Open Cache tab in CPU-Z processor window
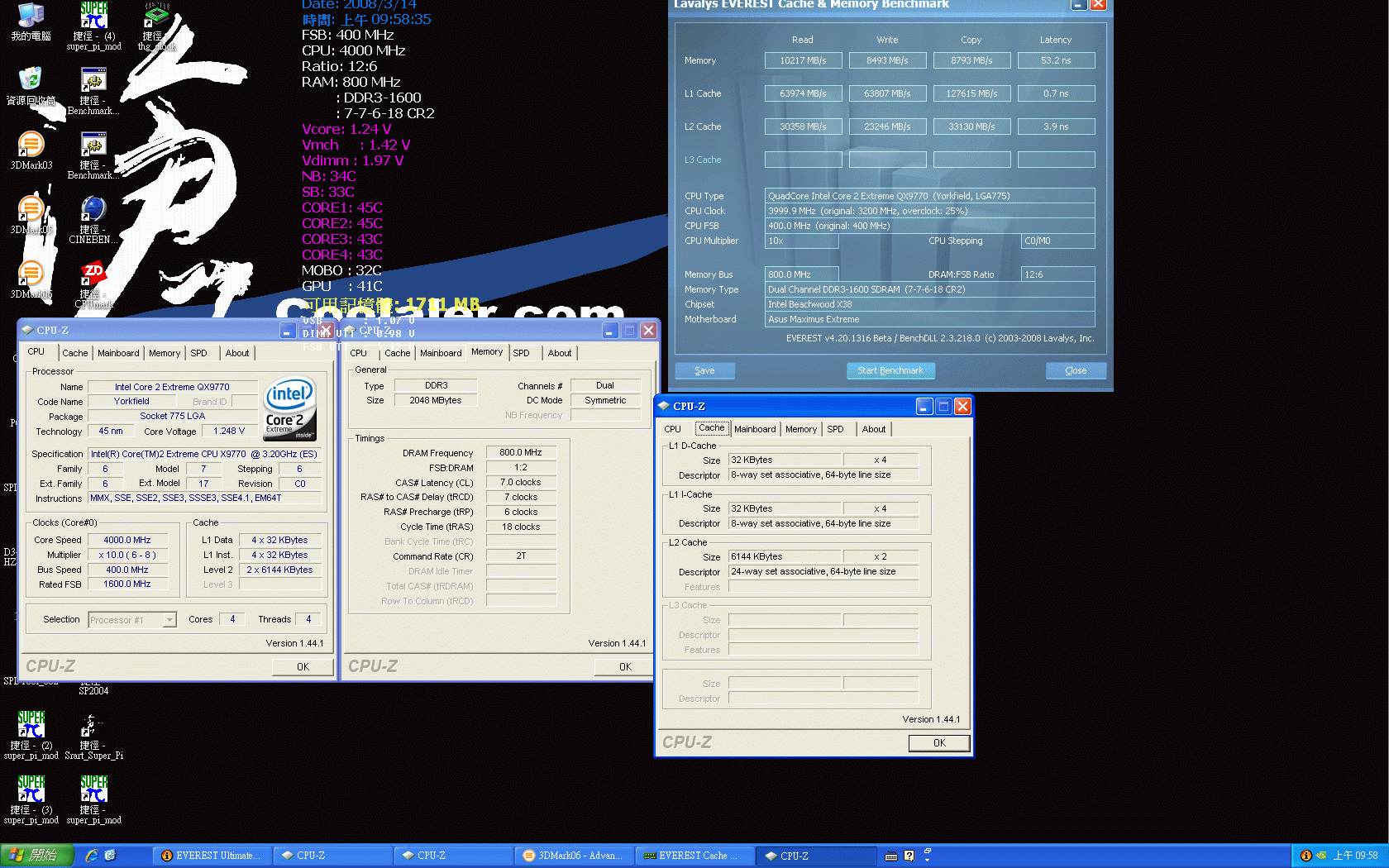 [75, 353]
